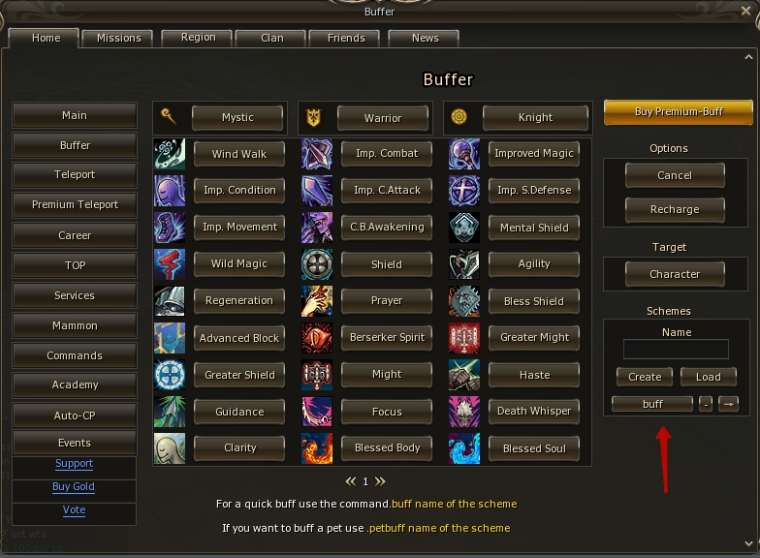Click the Blessed Body flame icon

pos(317,448)
